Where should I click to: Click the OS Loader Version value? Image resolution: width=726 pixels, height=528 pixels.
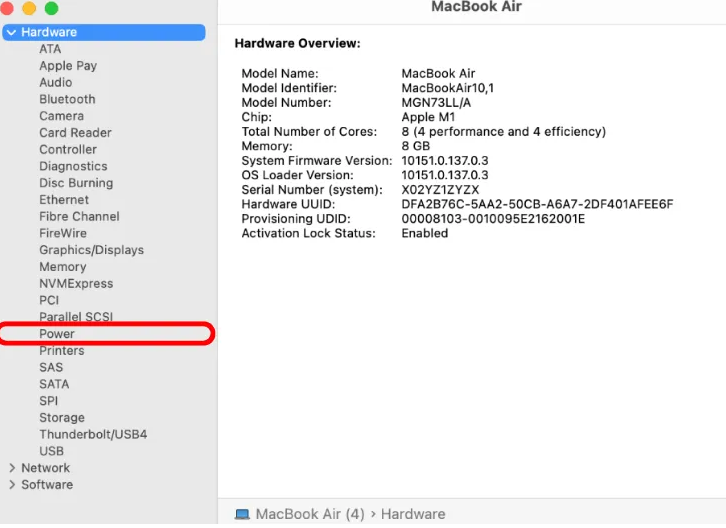[445, 176]
